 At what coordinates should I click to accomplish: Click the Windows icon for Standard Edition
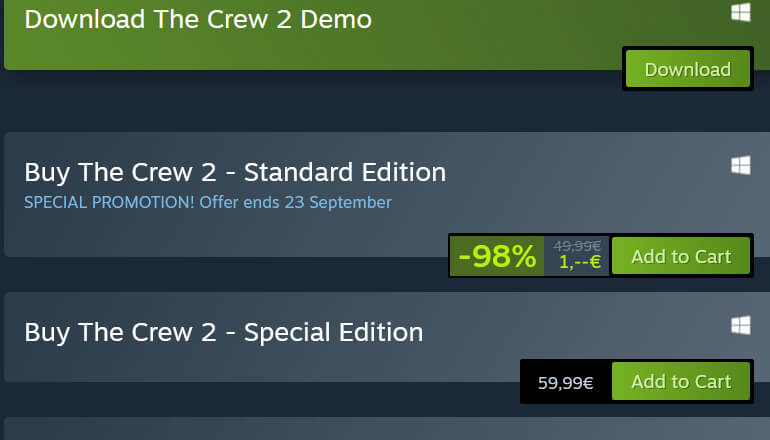coord(741,165)
